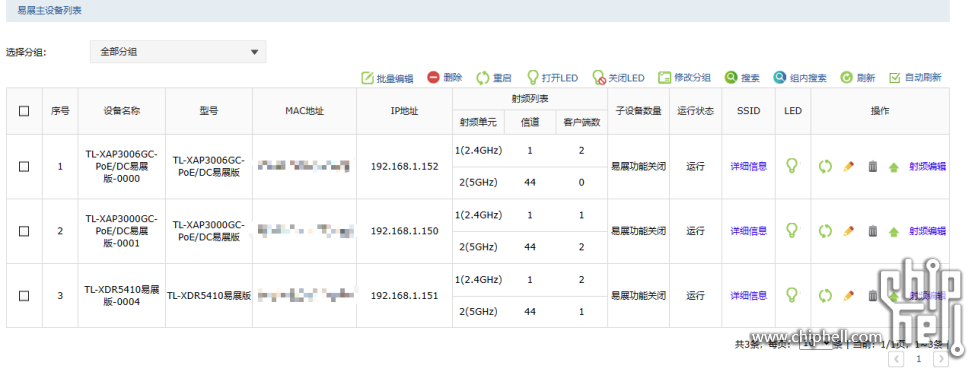Image resolution: width=978 pixels, height=372 pixels.
Task: Click the green 搜索 search toolbar icon
Action: 731,77
